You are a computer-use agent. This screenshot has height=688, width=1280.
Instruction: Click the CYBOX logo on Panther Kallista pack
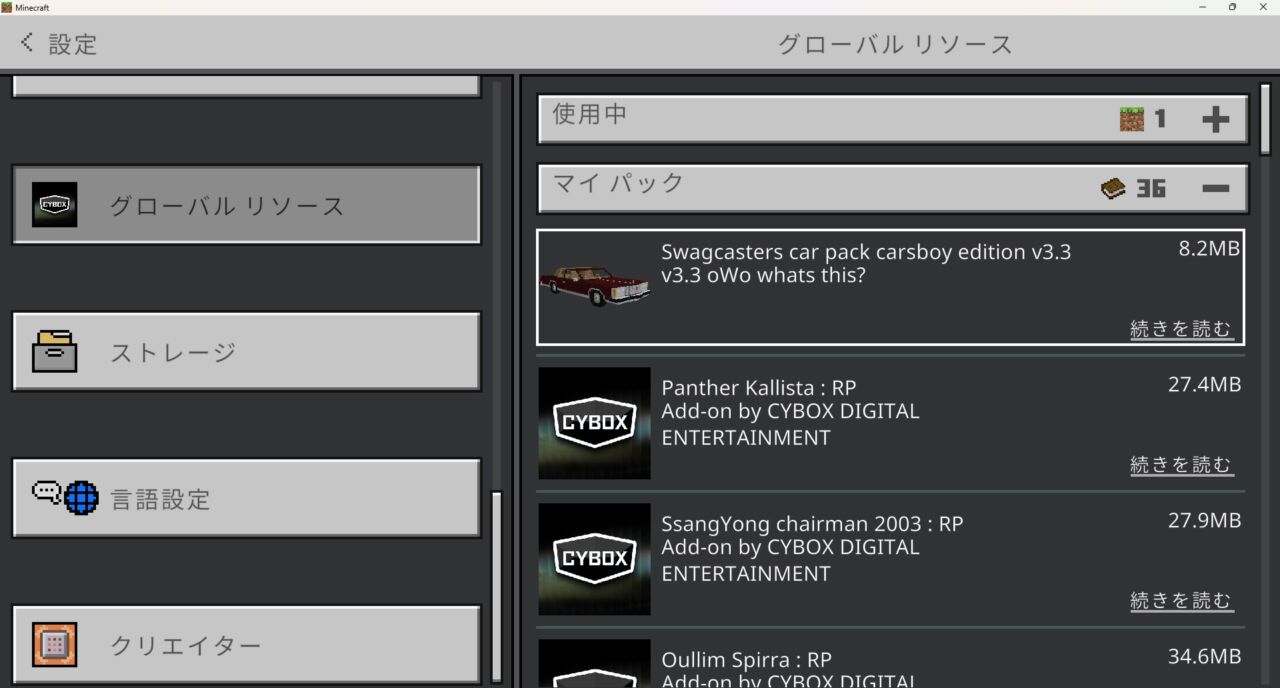[594, 422]
